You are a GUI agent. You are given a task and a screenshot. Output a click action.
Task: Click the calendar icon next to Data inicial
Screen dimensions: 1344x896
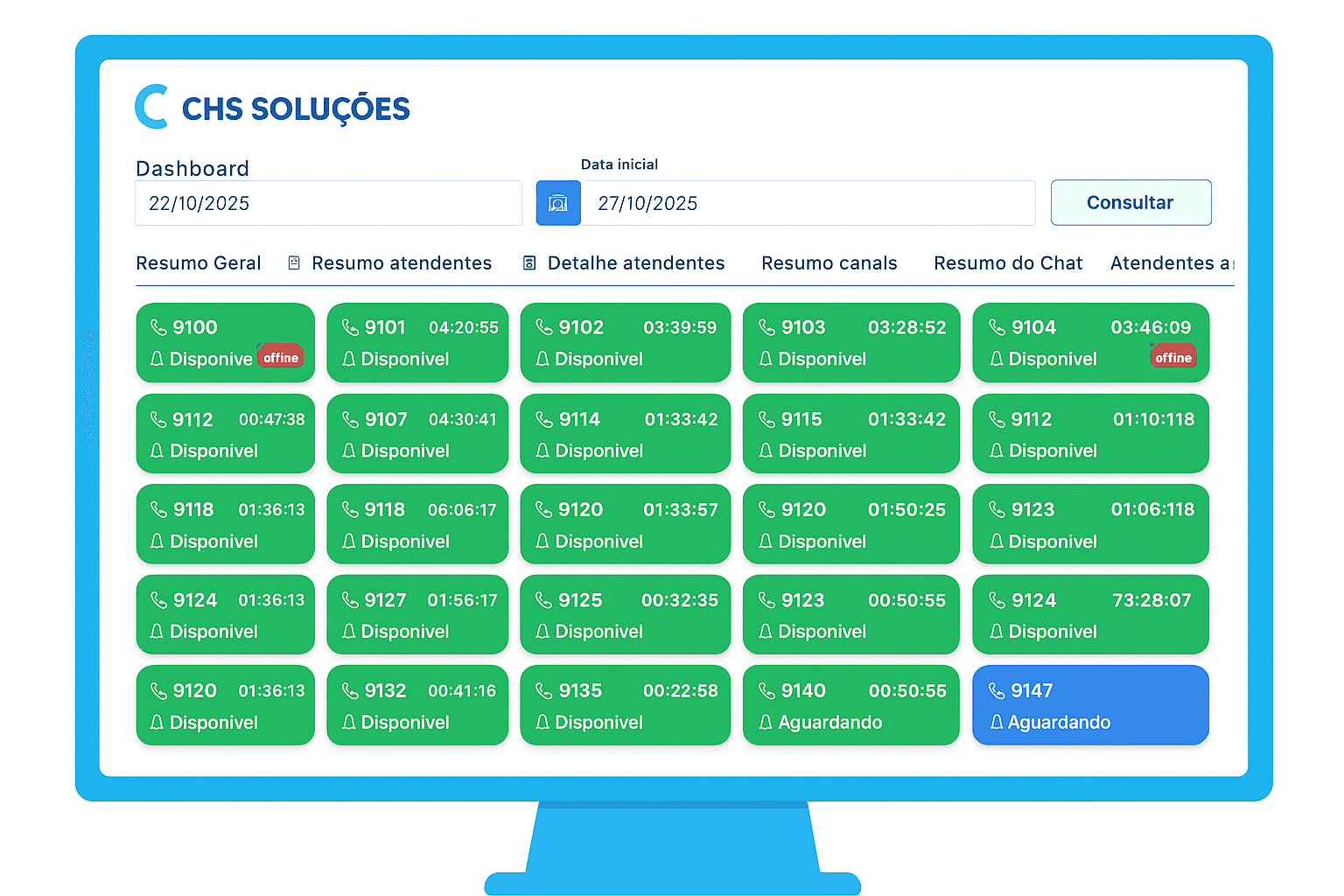tap(558, 202)
